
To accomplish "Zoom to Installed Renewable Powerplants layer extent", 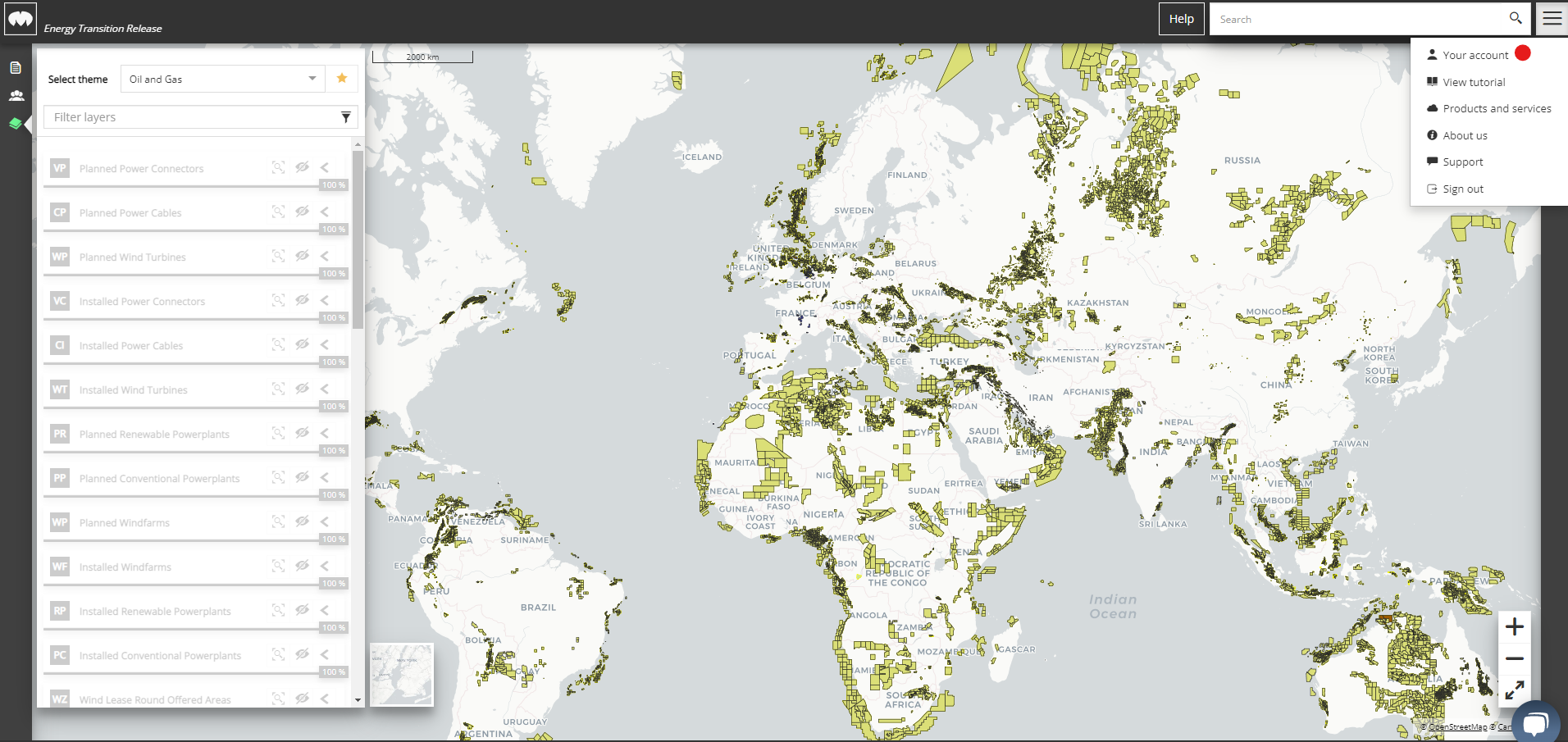I will [x=279, y=610].
